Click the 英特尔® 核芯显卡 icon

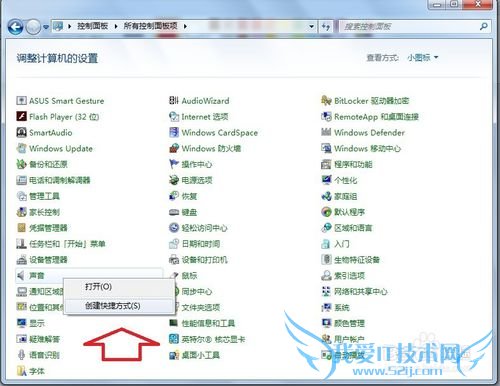pyautogui.click(x=174, y=339)
